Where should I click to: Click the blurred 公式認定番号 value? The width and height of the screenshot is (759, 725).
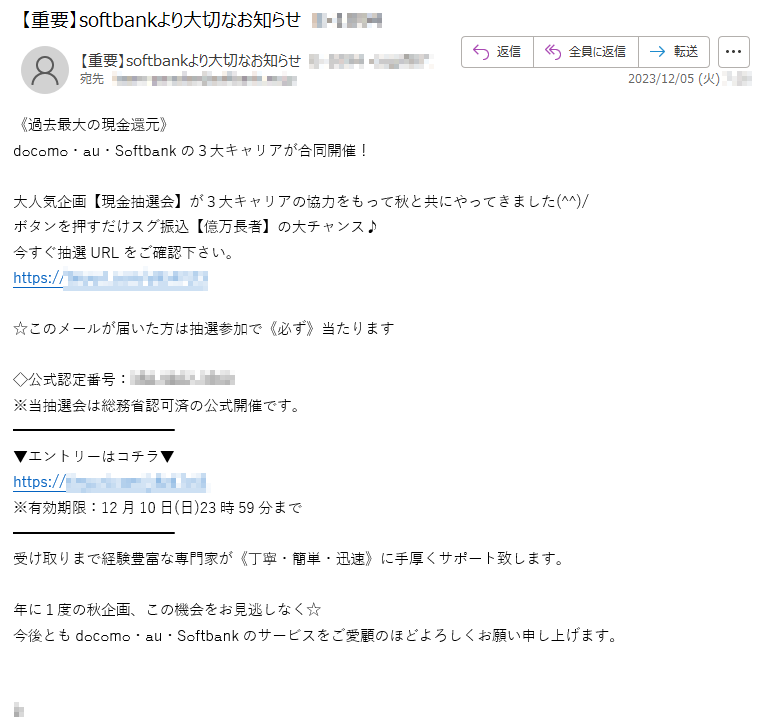click(x=182, y=378)
